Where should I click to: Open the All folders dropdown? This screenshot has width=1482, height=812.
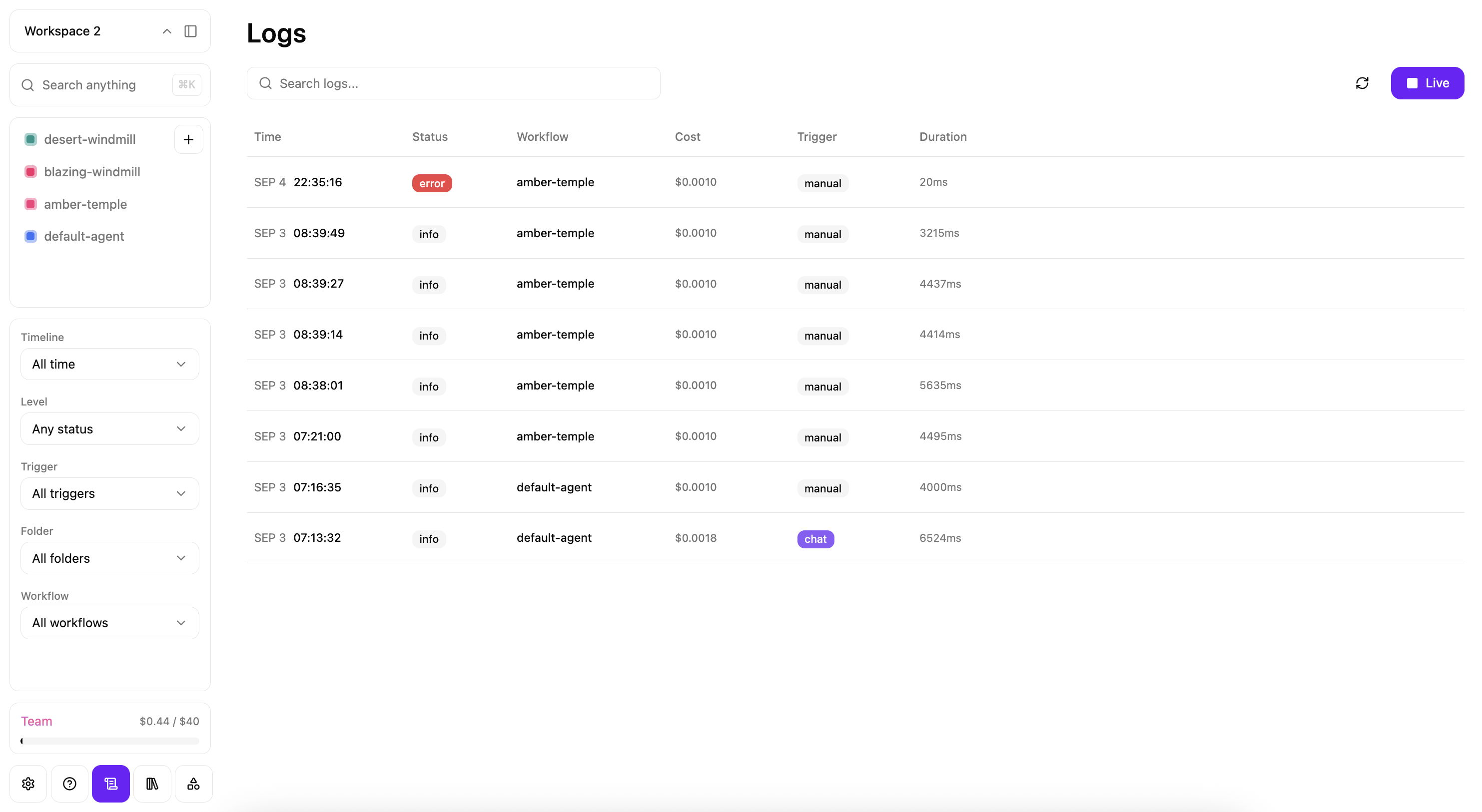(109, 558)
